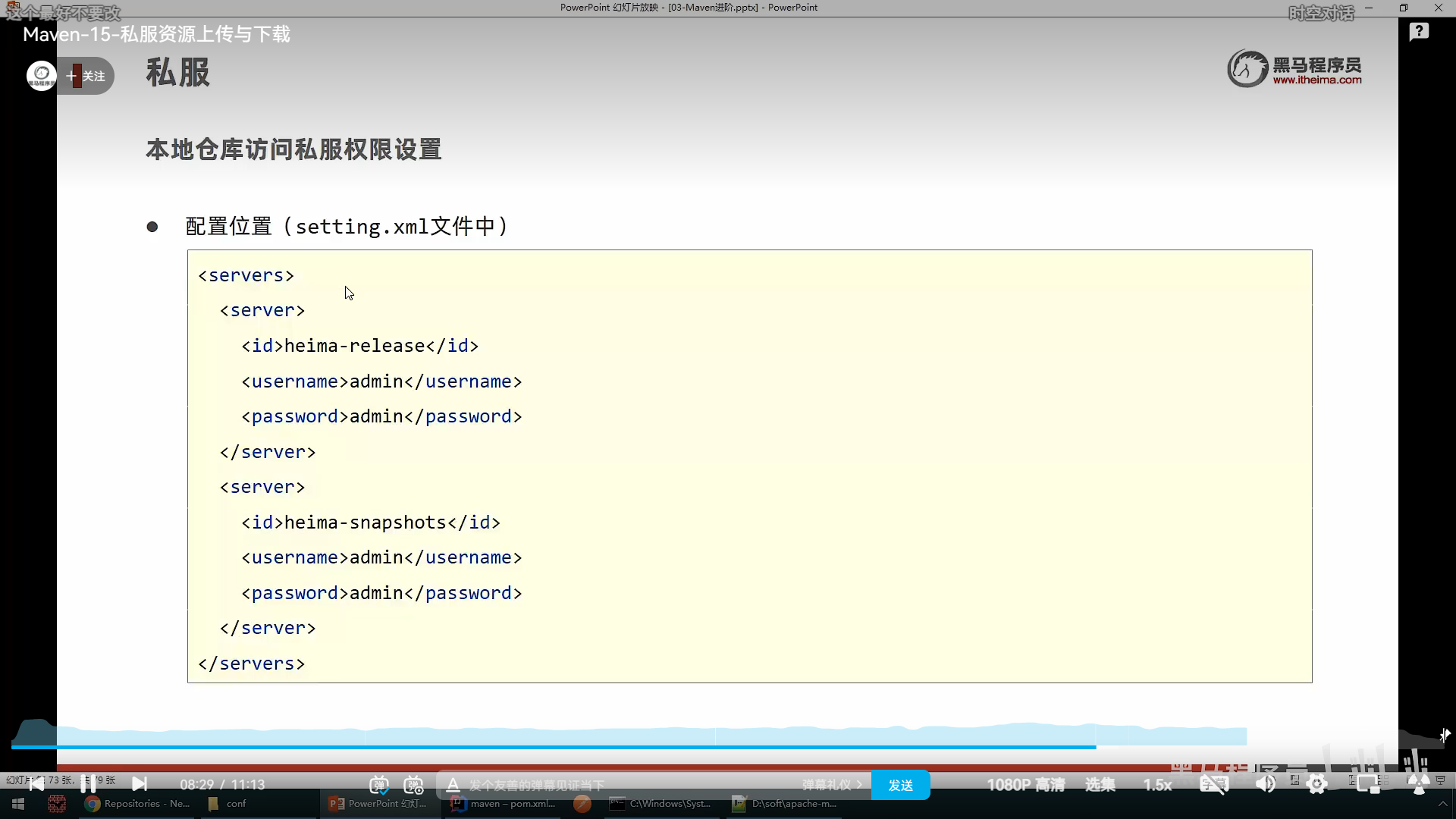The image size is (1456, 819).
Task: Follow the uploader with 关注 button
Action: coord(86,76)
